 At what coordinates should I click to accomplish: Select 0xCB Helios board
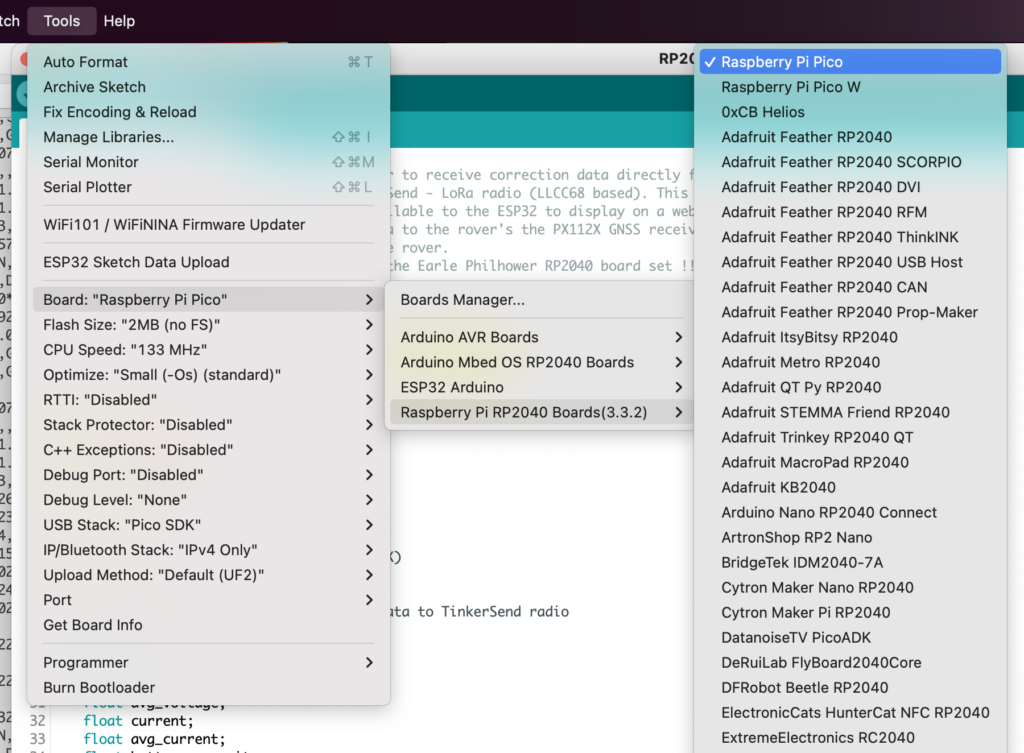coord(850,112)
